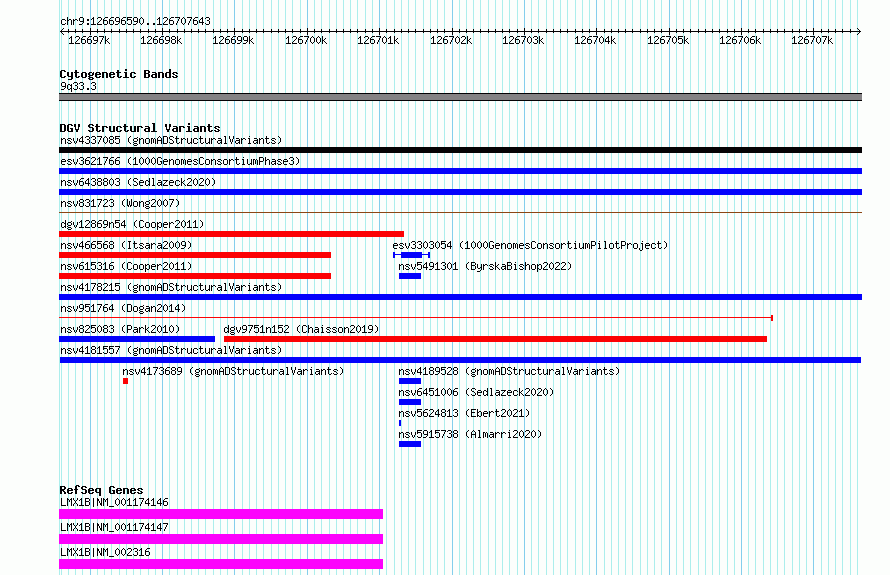Select the esv3621766 1000GenomesConsortiumPhase3 label
890x575 pixels.
(180, 161)
